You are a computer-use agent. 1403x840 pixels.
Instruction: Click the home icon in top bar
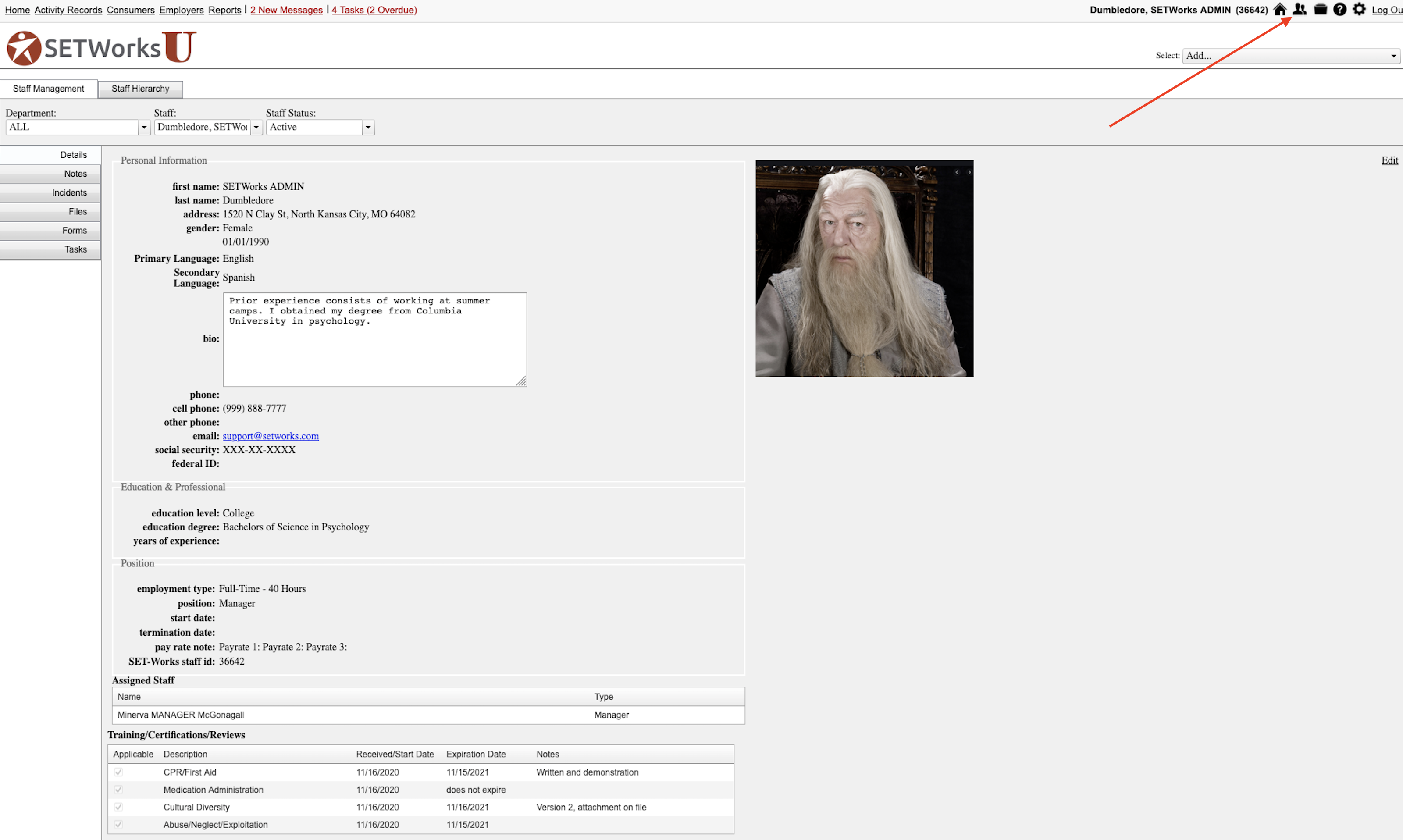[1280, 10]
